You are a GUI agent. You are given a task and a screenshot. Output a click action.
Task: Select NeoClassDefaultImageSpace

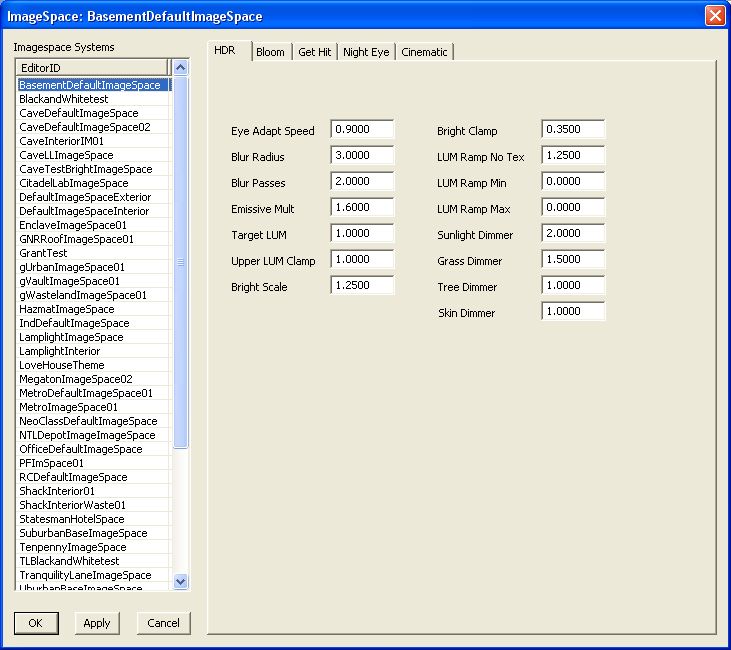[93, 421]
